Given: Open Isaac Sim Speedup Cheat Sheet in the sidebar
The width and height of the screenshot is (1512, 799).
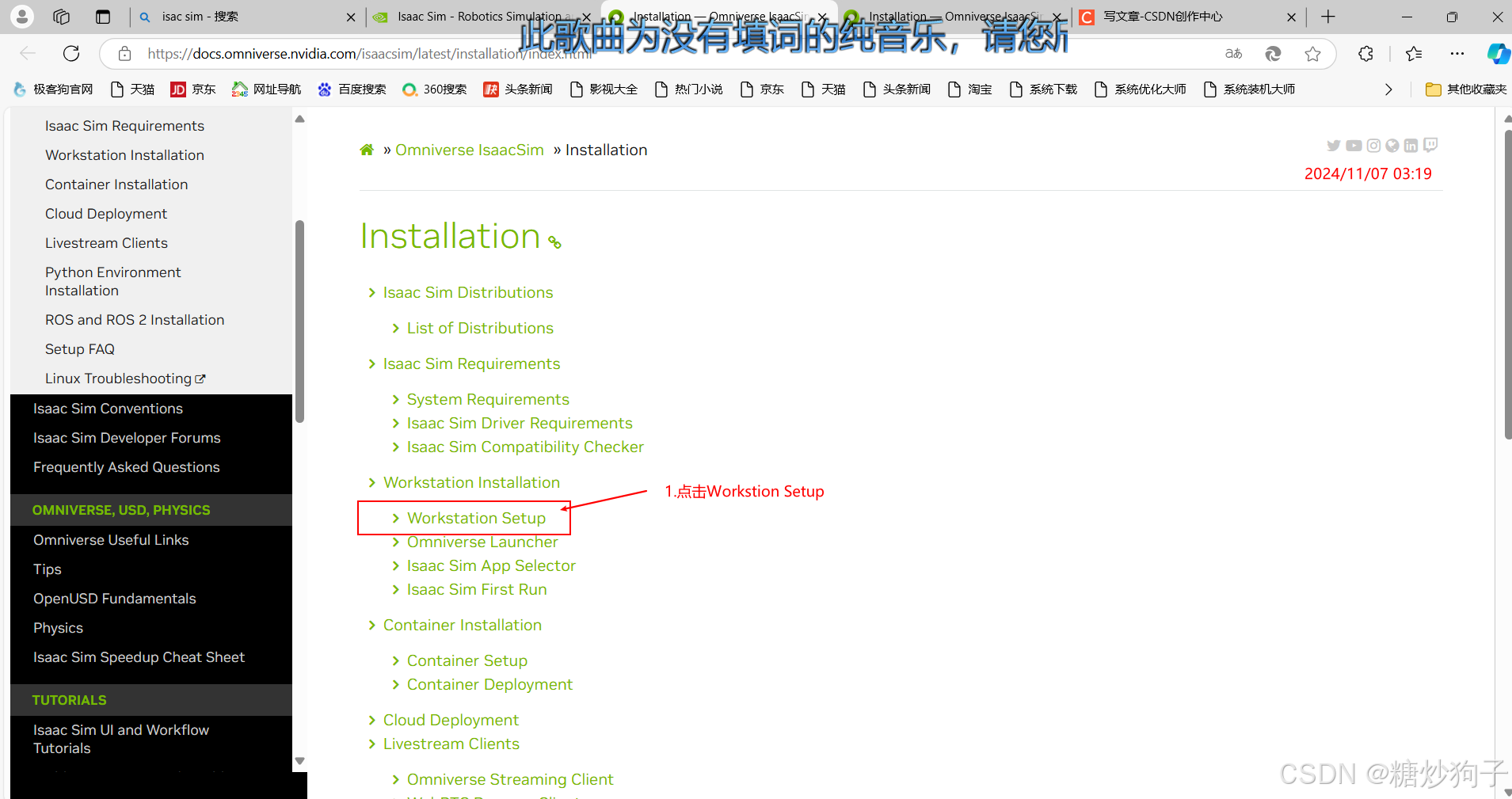Looking at the screenshot, I should click(x=139, y=657).
